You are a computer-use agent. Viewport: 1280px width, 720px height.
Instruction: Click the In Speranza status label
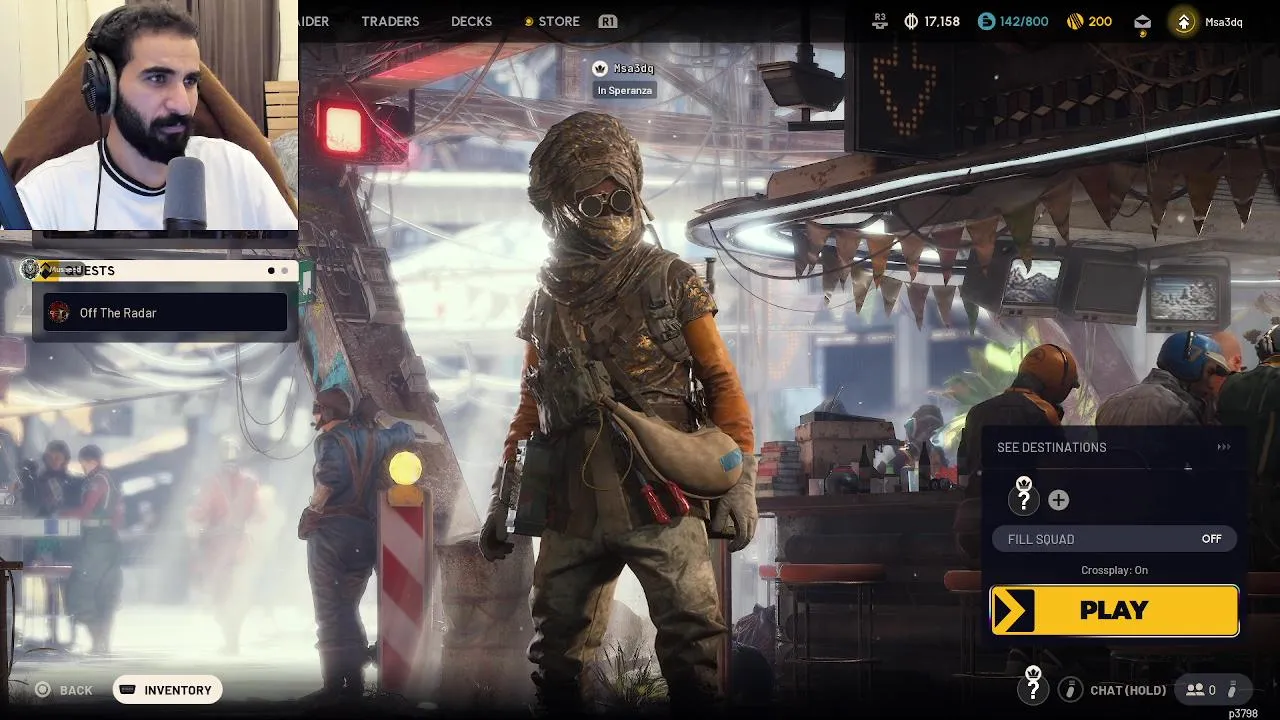(625, 91)
